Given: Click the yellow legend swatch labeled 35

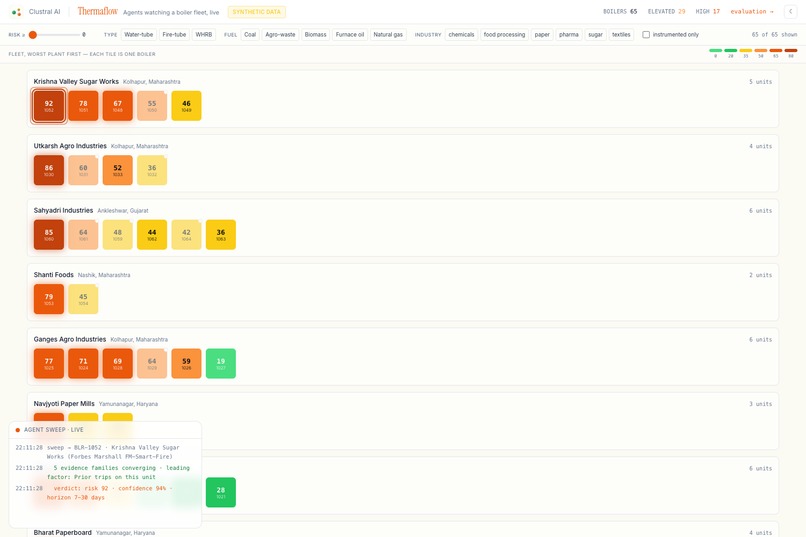Looking at the screenshot, I should click(x=746, y=50).
